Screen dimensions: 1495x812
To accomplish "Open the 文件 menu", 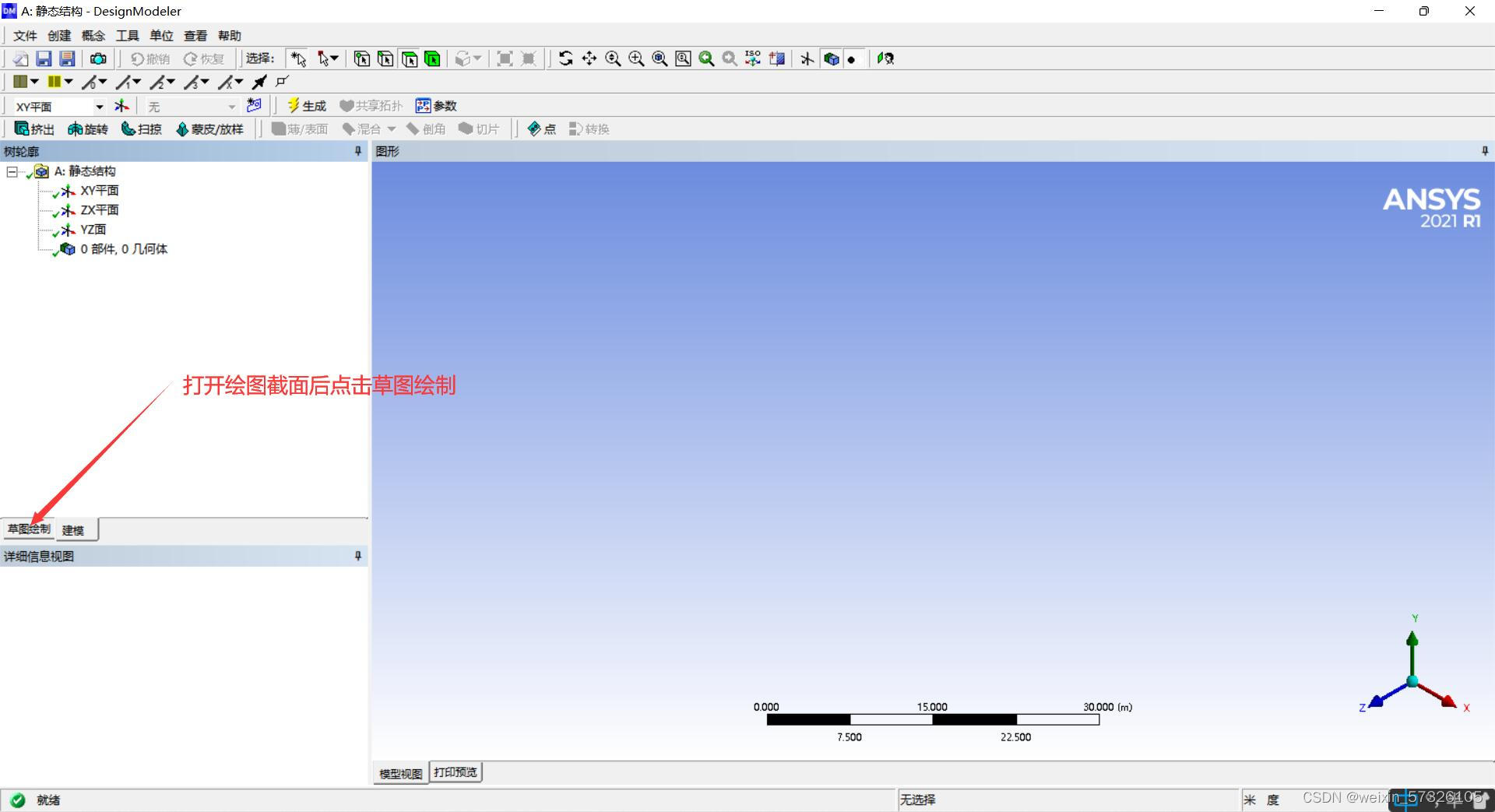I will [25, 36].
